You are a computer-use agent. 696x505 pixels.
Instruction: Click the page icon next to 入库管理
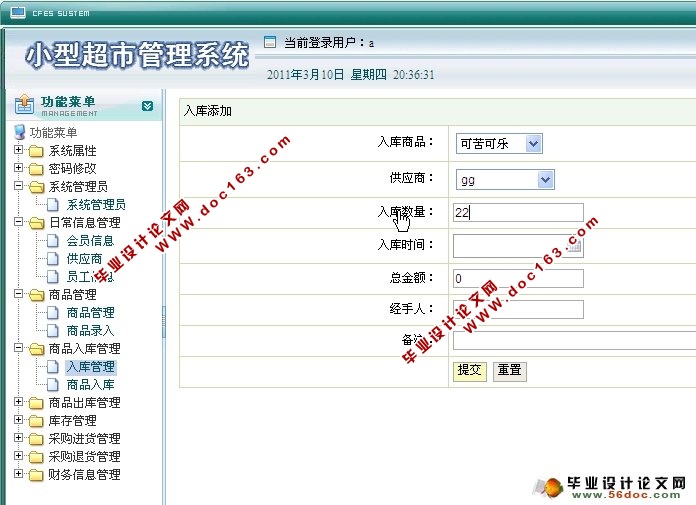pyautogui.click(x=53, y=367)
